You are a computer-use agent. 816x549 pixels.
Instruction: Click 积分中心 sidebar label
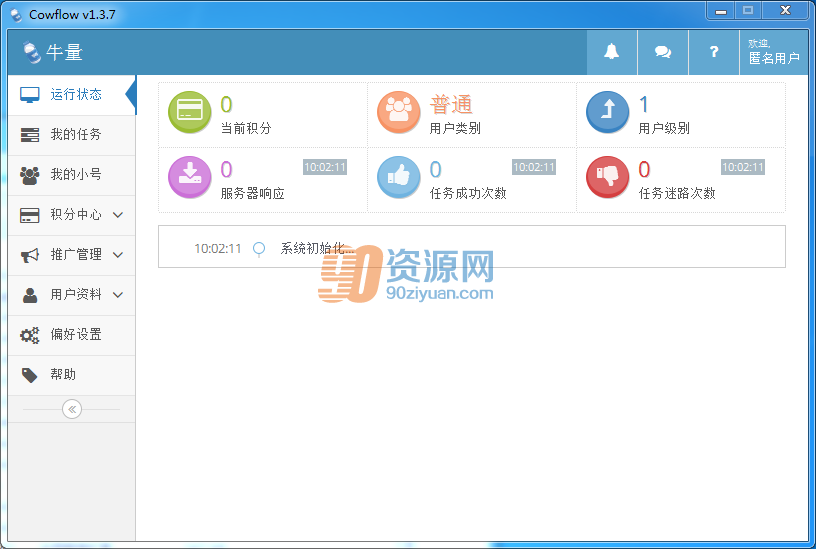click(76, 215)
